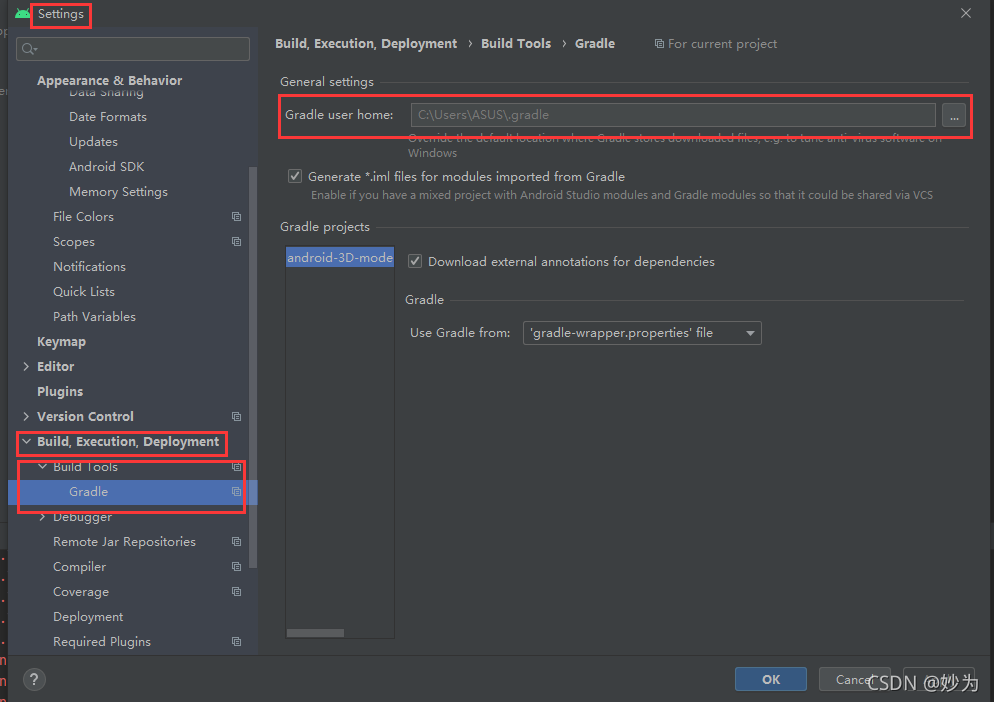Open Coverage settings
The image size is (994, 702).
(x=81, y=592)
